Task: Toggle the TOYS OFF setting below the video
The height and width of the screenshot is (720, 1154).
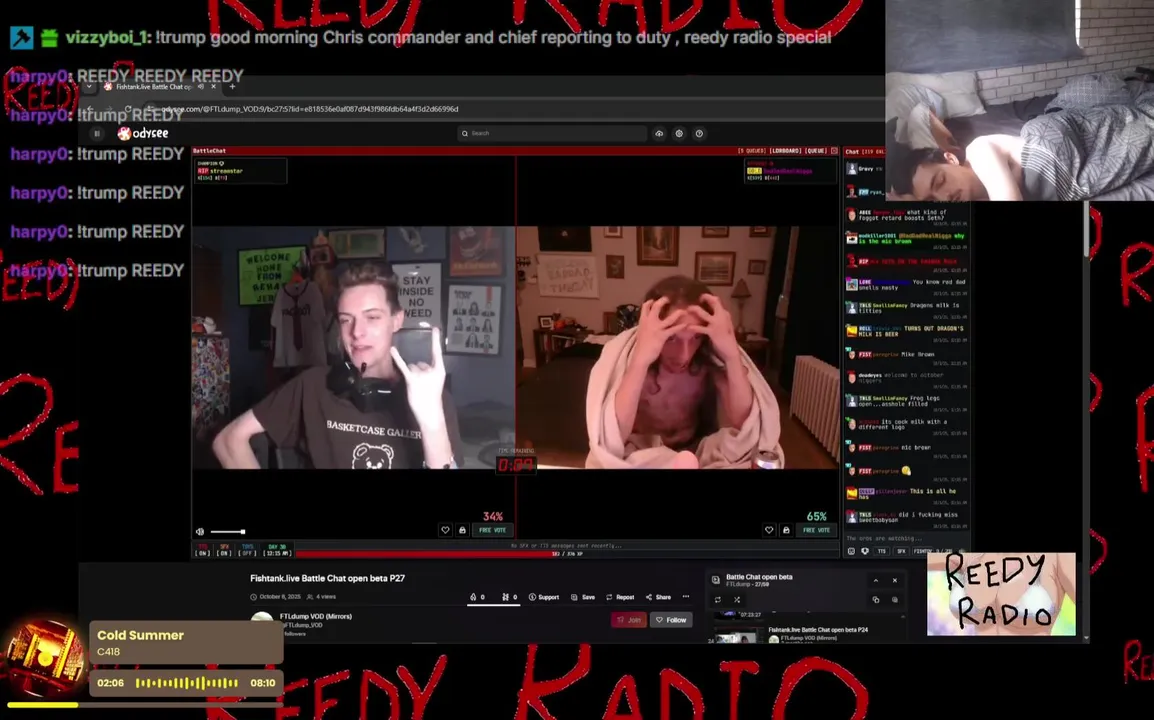Action: (x=247, y=550)
